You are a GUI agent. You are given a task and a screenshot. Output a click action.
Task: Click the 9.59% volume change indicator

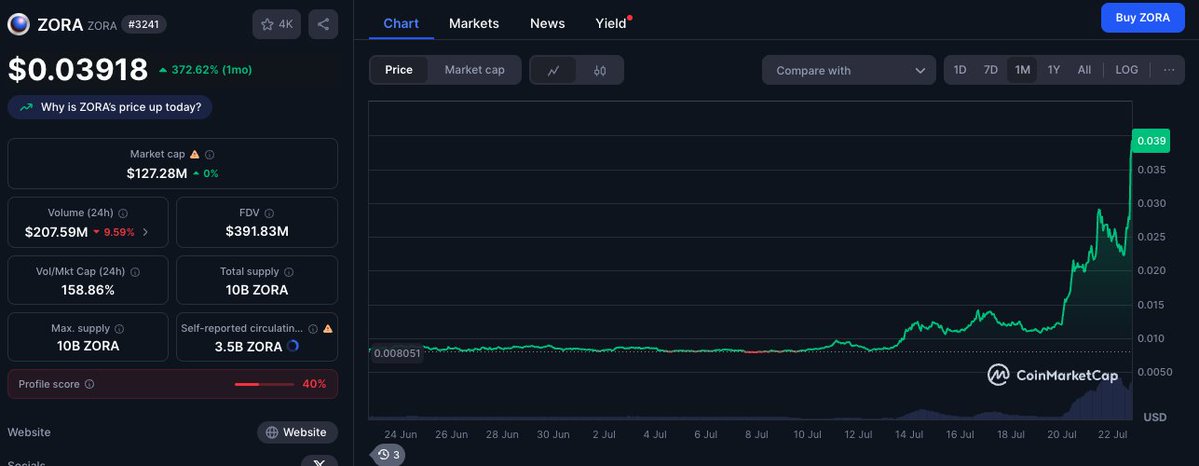[x=114, y=232]
